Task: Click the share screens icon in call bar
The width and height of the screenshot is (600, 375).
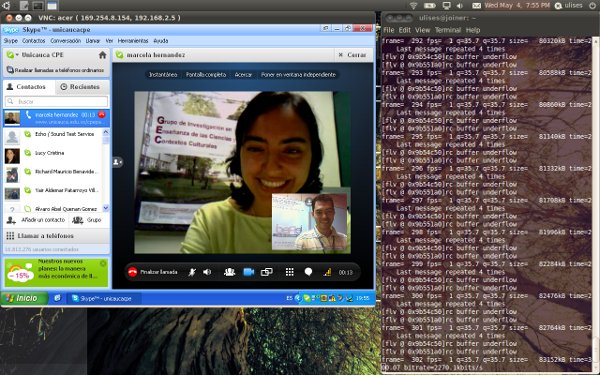Action: [267, 272]
